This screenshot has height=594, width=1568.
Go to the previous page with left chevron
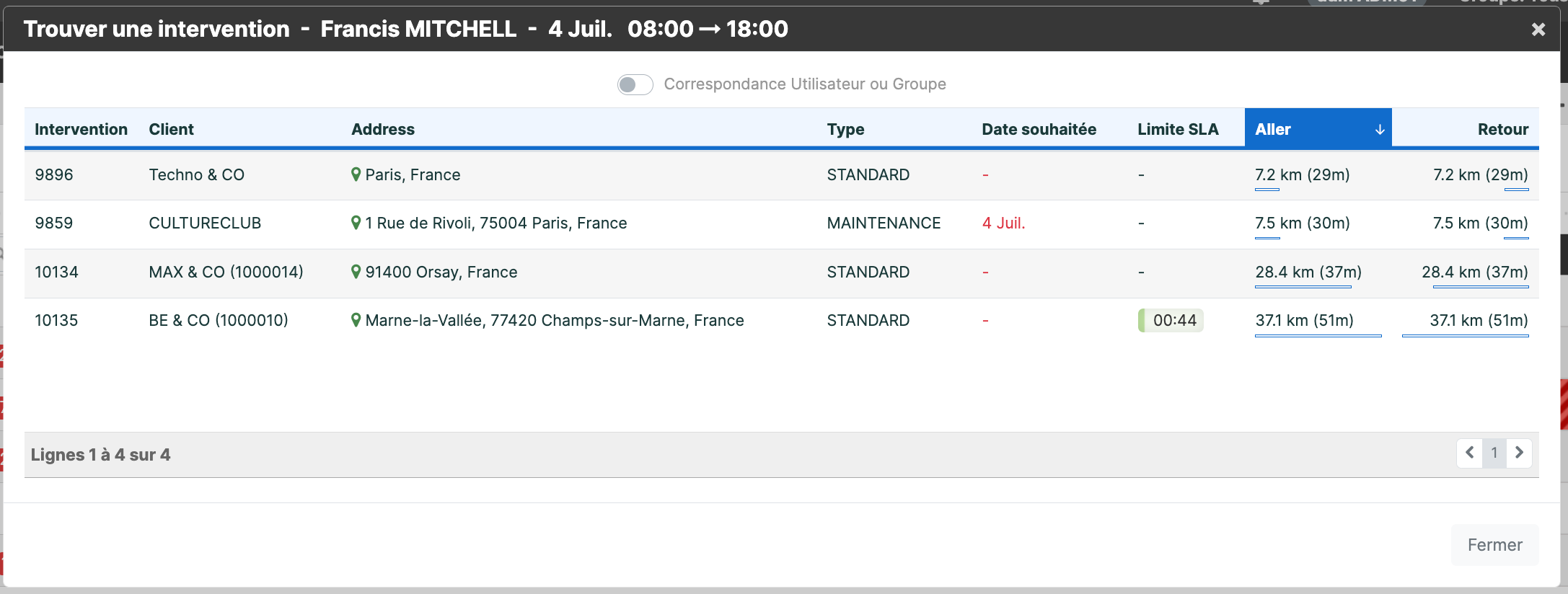(1469, 453)
